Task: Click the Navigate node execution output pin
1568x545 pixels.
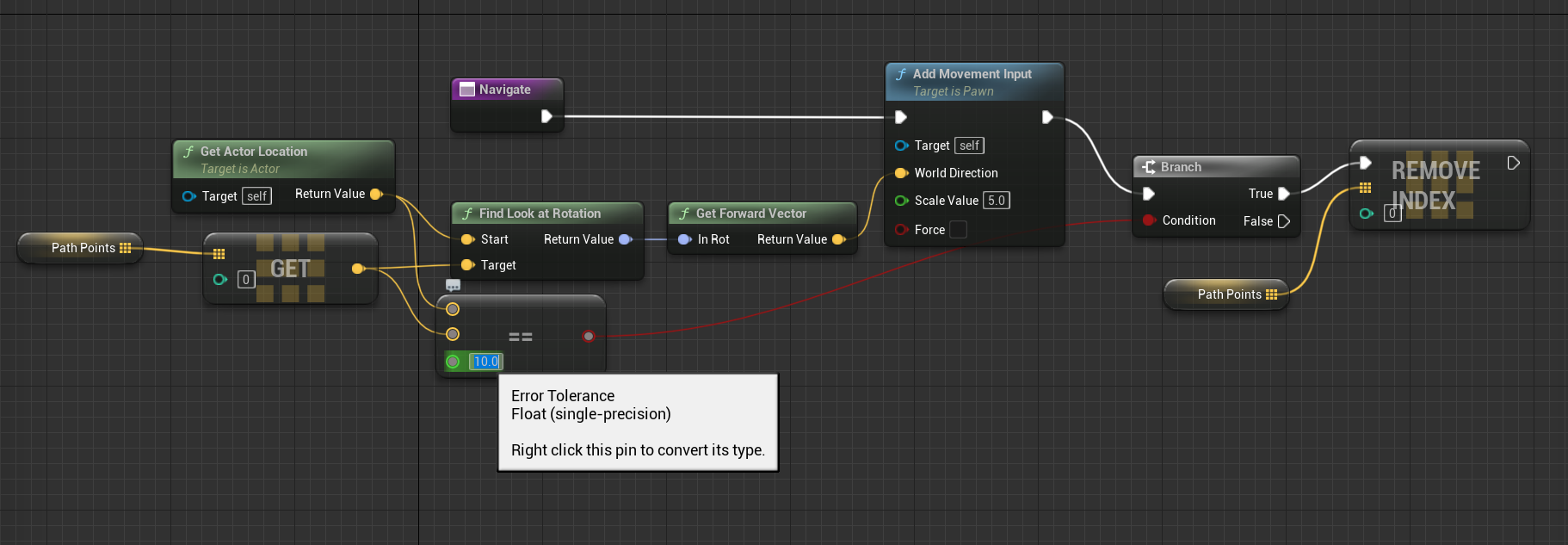Action: pos(546,116)
